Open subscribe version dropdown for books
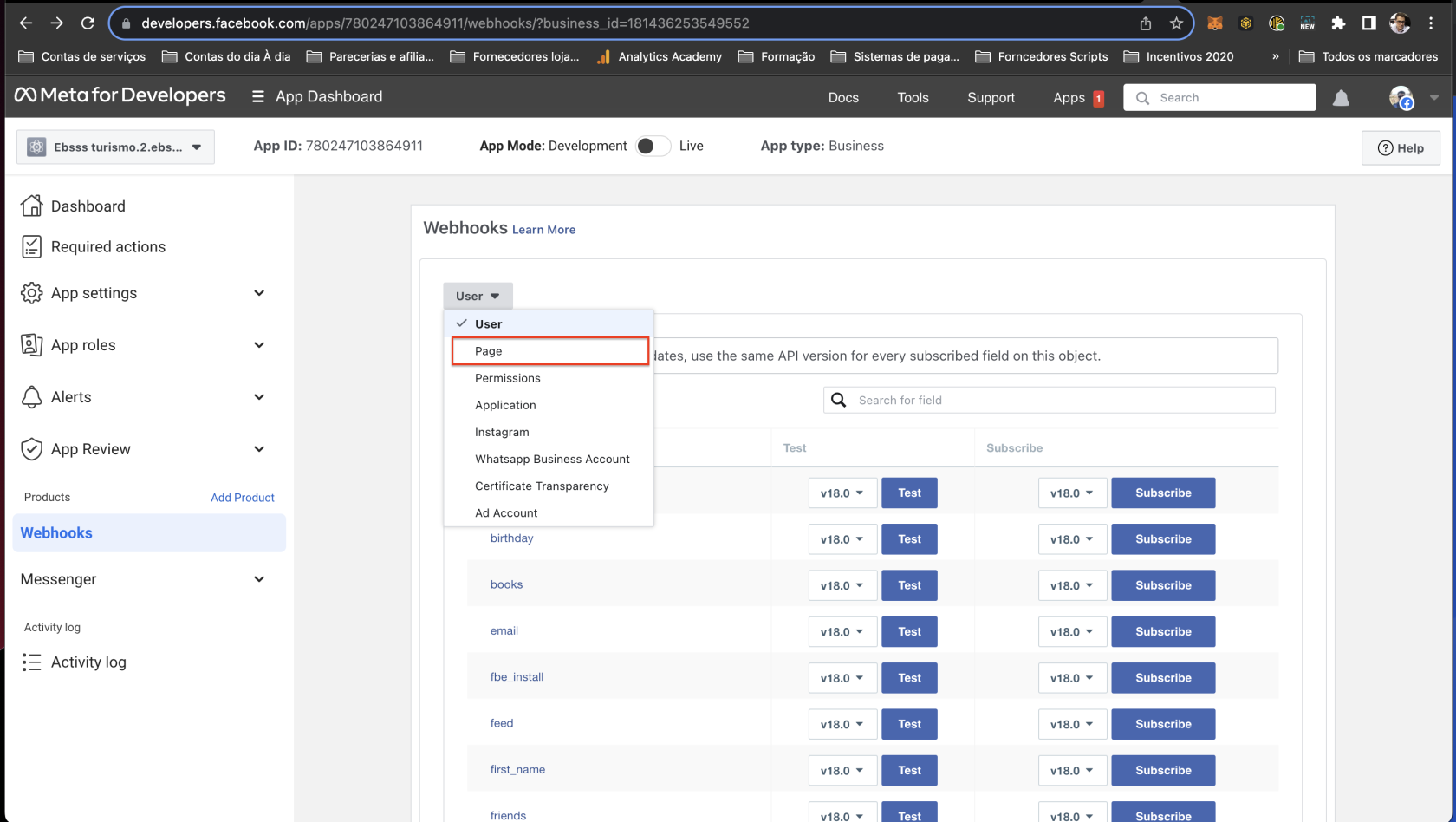 (x=1072, y=585)
